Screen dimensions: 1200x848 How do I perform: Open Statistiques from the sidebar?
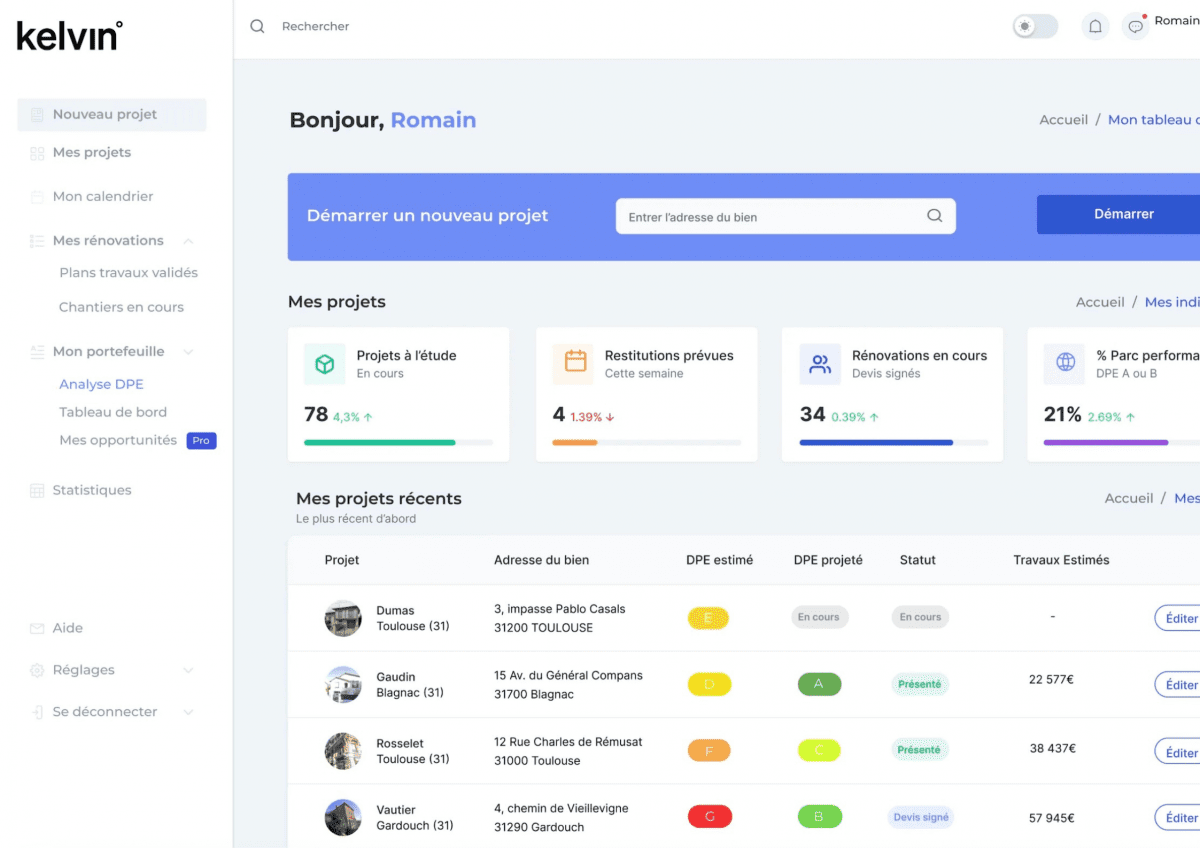coord(91,491)
